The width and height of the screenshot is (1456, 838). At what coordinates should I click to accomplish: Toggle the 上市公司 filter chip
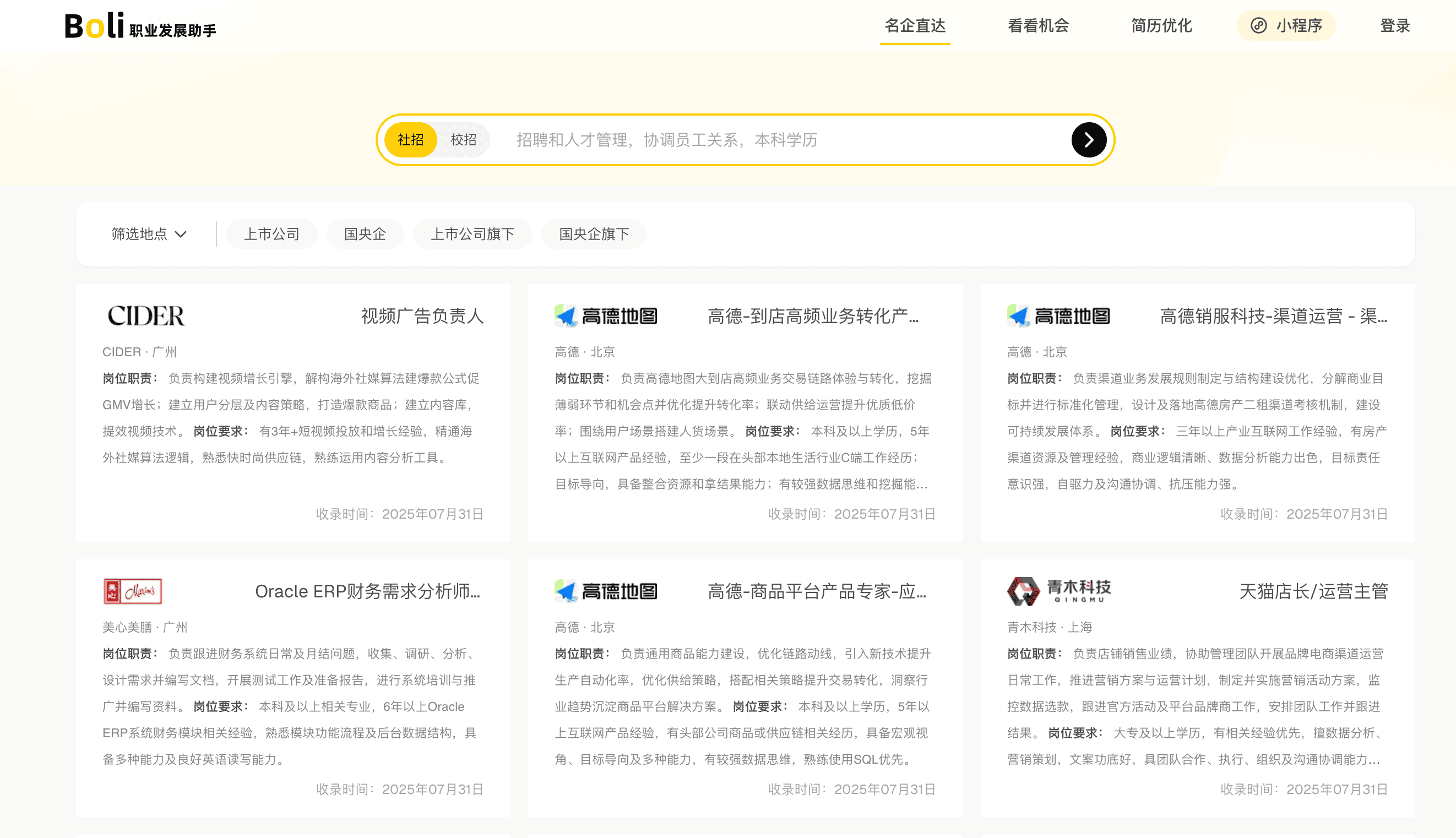[x=271, y=234]
